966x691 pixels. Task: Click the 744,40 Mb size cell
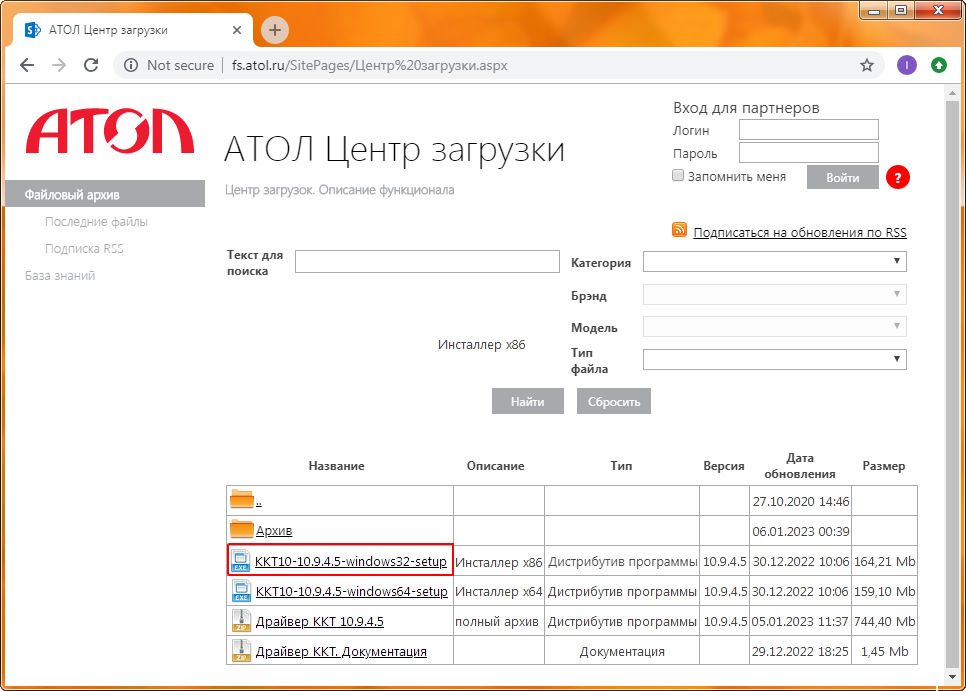tap(884, 621)
